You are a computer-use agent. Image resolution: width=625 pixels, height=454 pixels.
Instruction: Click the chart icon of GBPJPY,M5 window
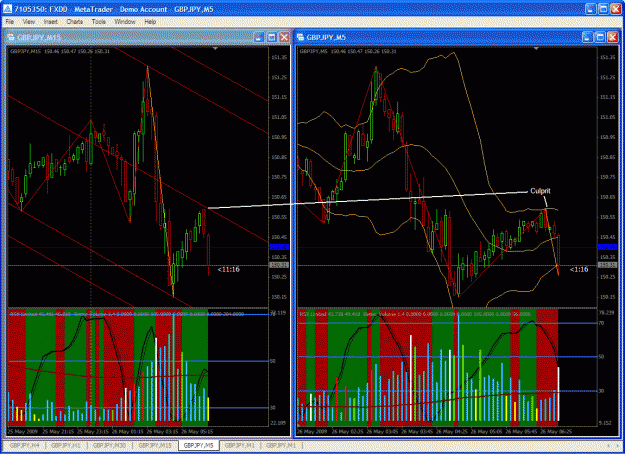(301, 37)
